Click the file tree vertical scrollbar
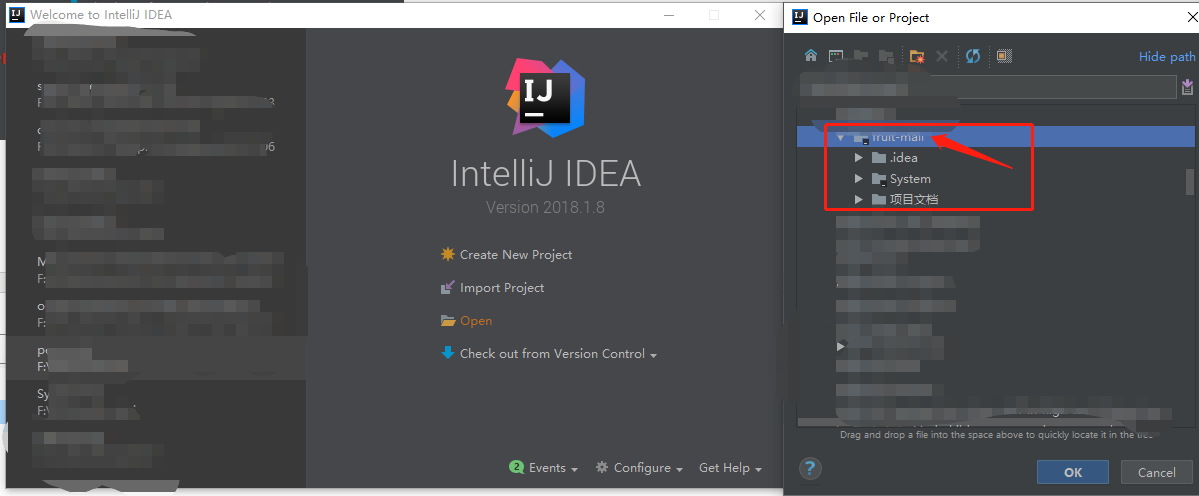This screenshot has height=496, width=1199. (x=1190, y=182)
